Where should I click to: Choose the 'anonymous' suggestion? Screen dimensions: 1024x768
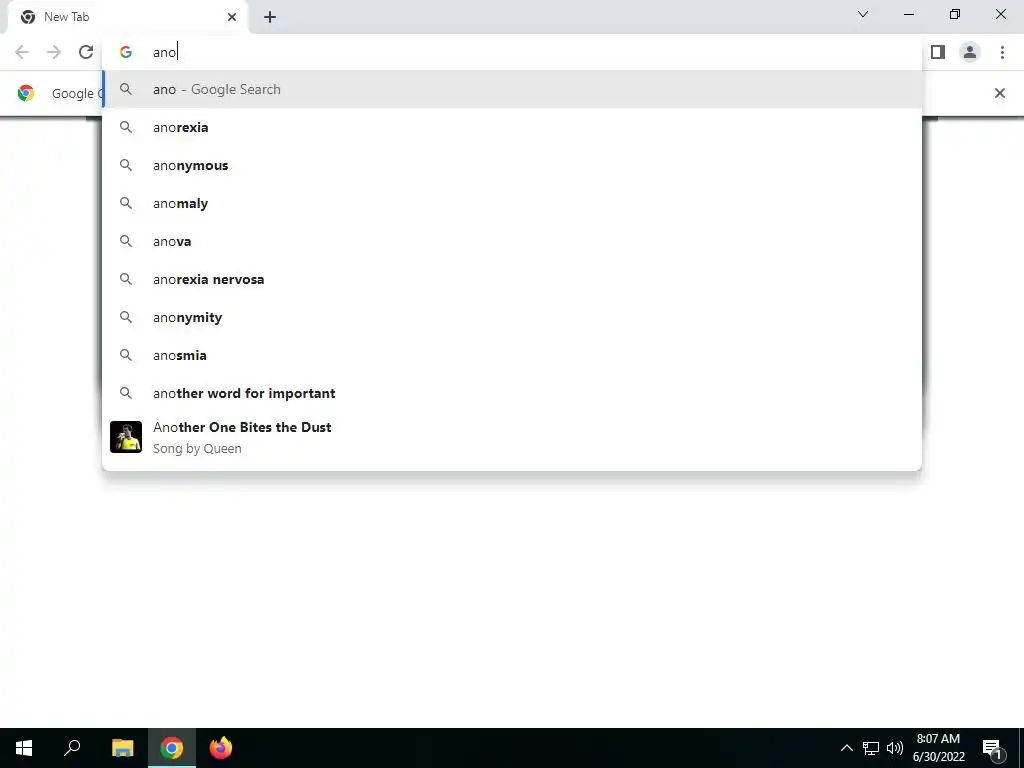click(512, 165)
